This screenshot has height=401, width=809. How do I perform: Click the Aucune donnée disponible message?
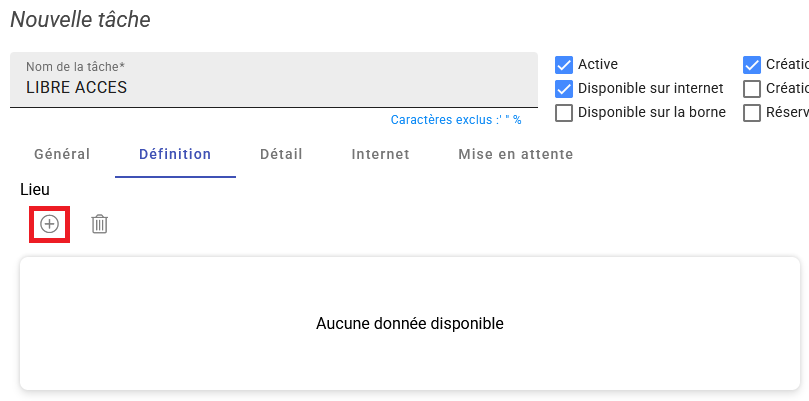tap(409, 323)
